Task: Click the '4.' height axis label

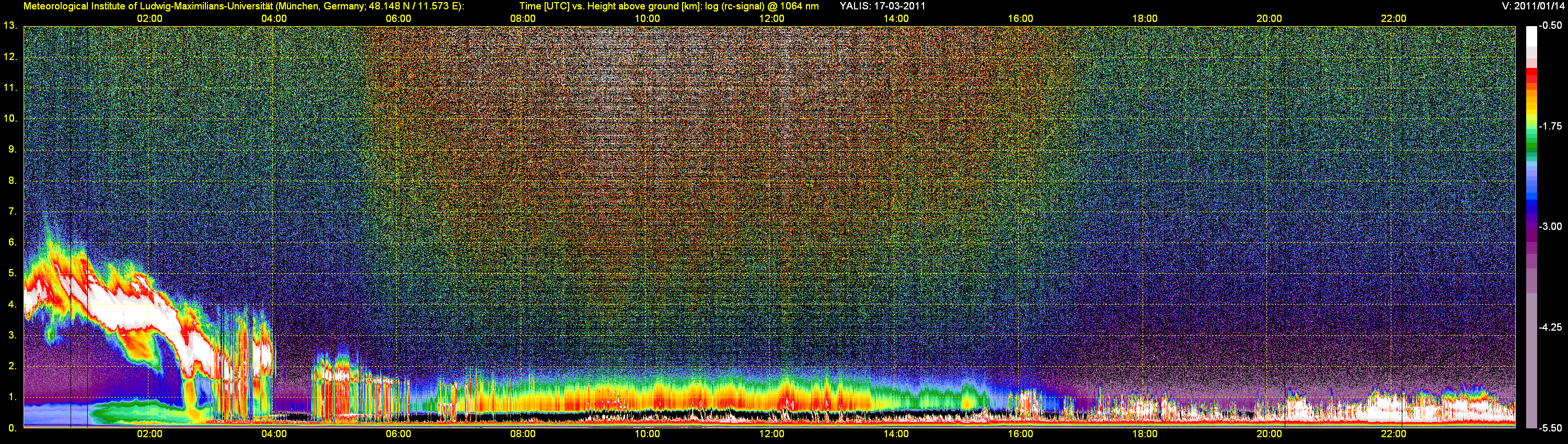Action: tap(12, 305)
